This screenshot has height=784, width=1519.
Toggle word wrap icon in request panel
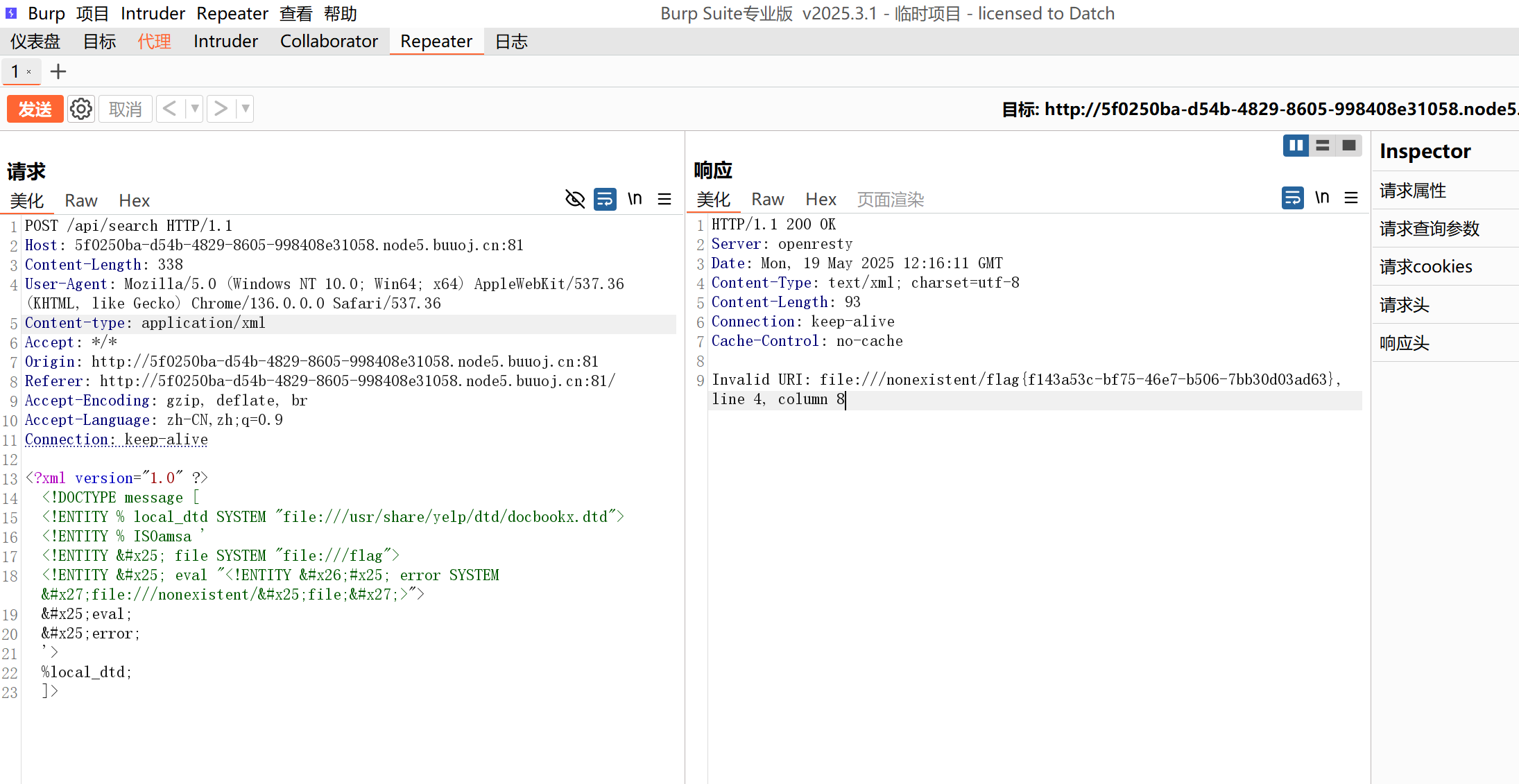pyautogui.click(x=605, y=199)
